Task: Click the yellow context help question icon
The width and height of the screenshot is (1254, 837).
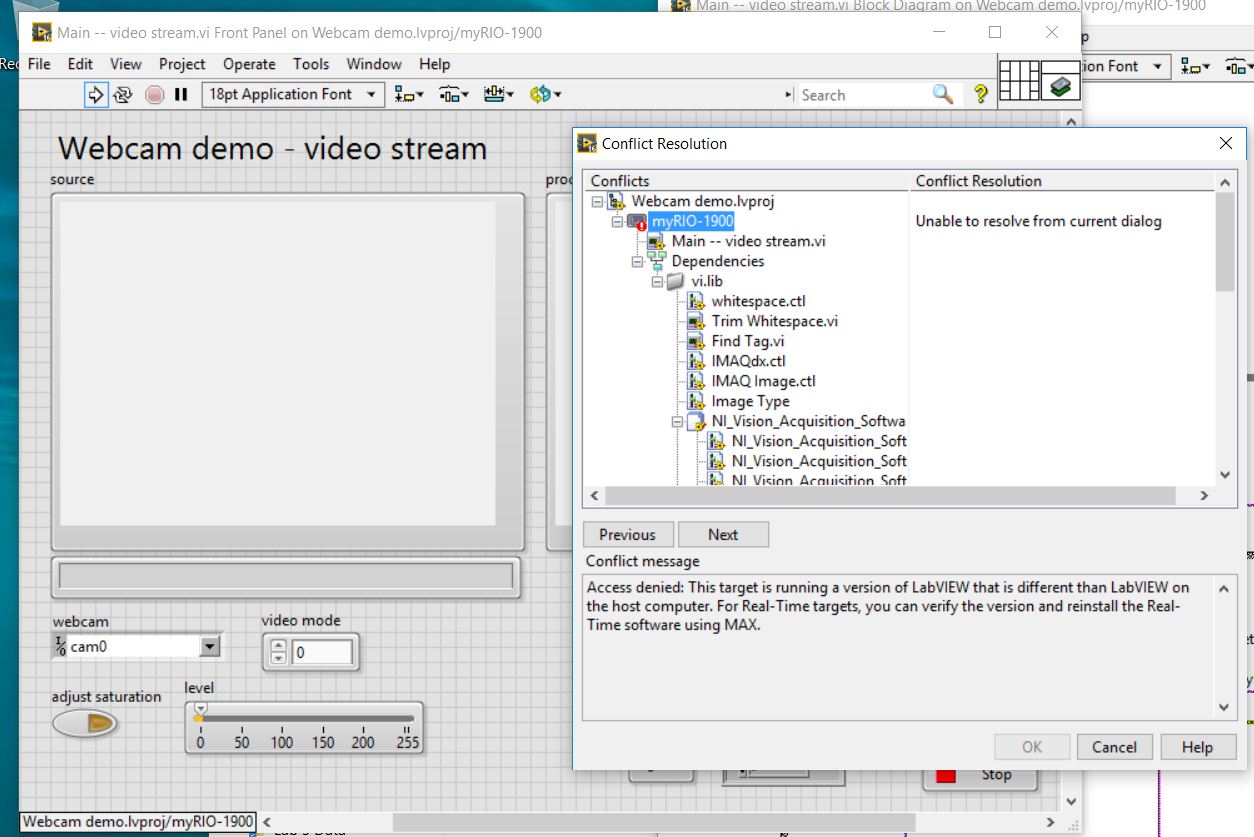Action: [x=980, y=94]
